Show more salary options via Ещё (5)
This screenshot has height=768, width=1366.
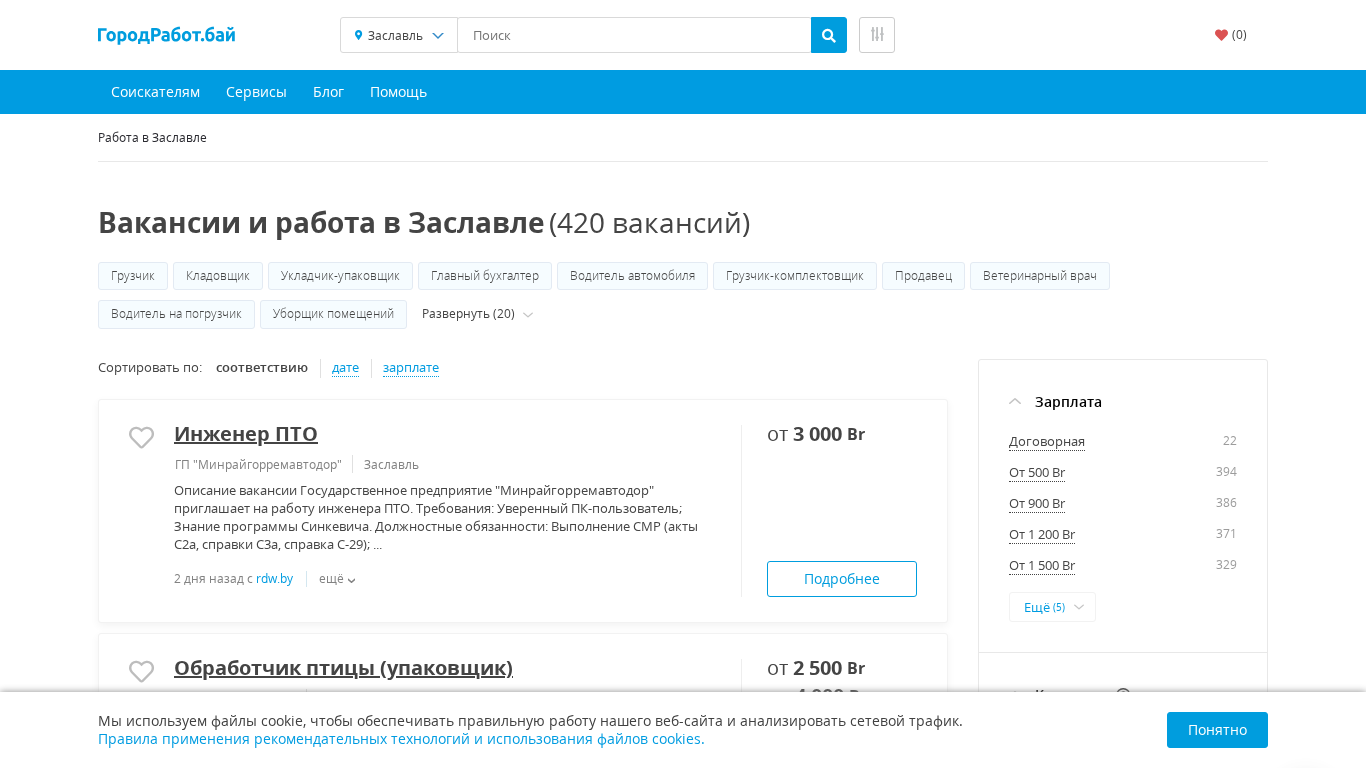(x=1052, y=607)
